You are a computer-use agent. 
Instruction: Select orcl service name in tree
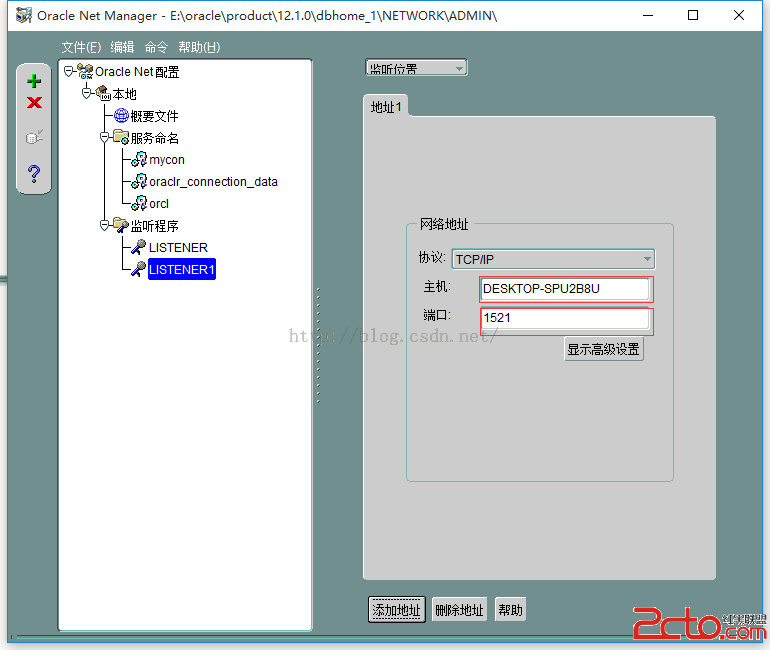click(x=159, y=204)
